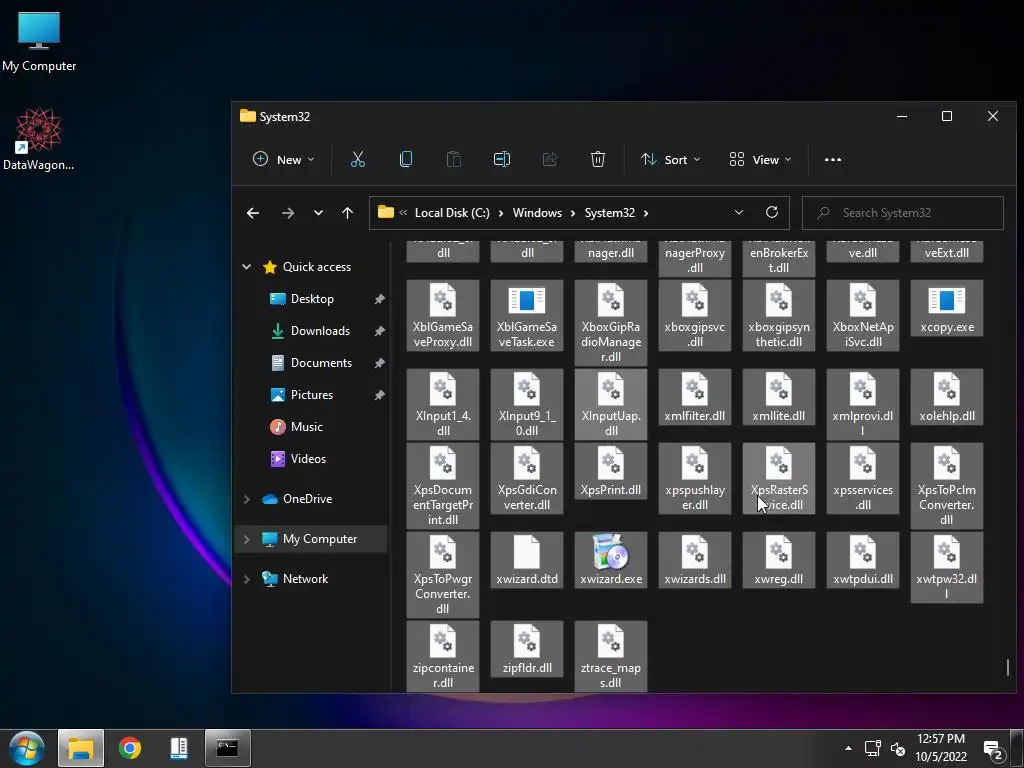The width and height of the screenshot is (1024, 768).
Task: Open the notification center icon
Action: pos(993,749)
